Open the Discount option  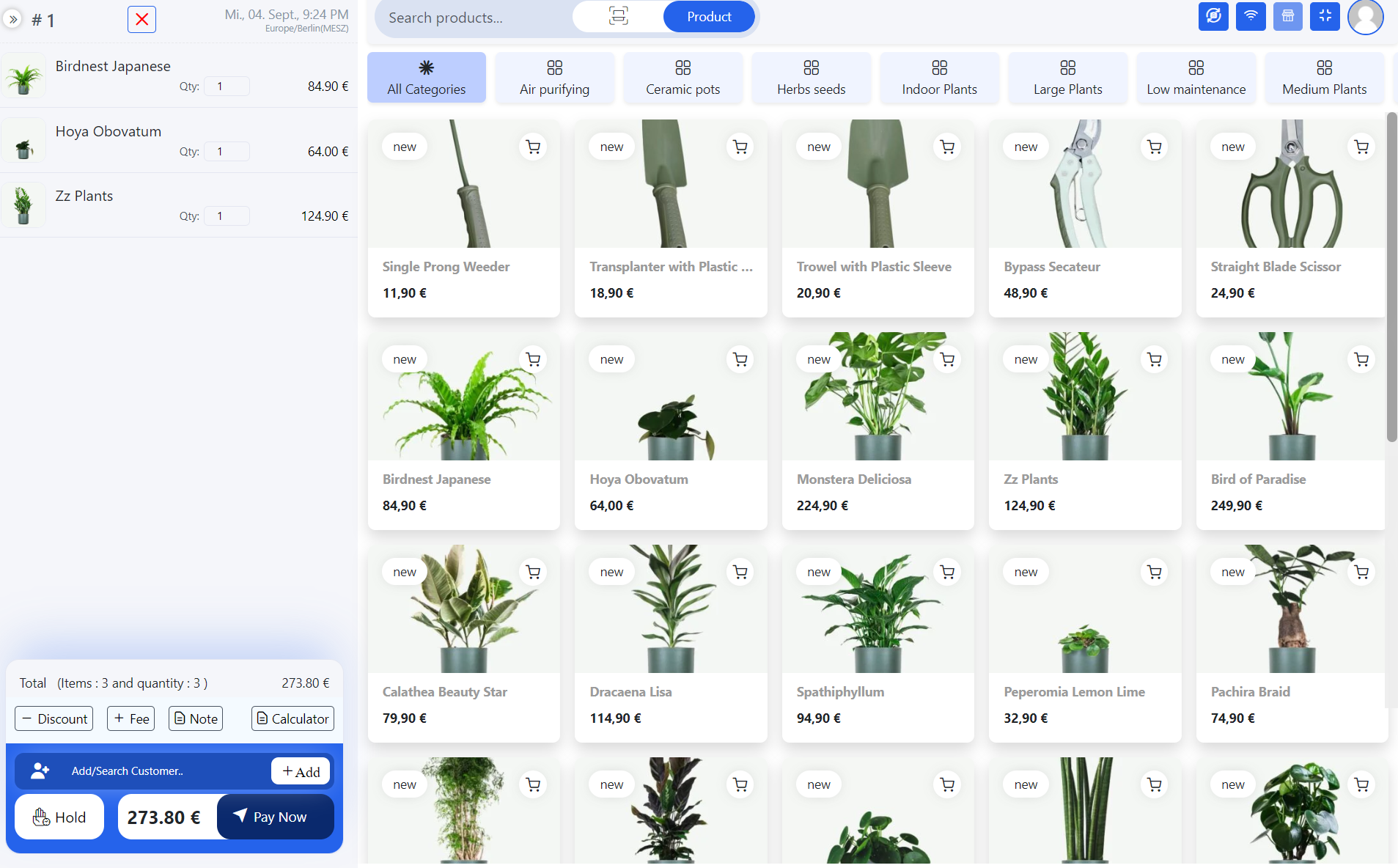[54, 718]
